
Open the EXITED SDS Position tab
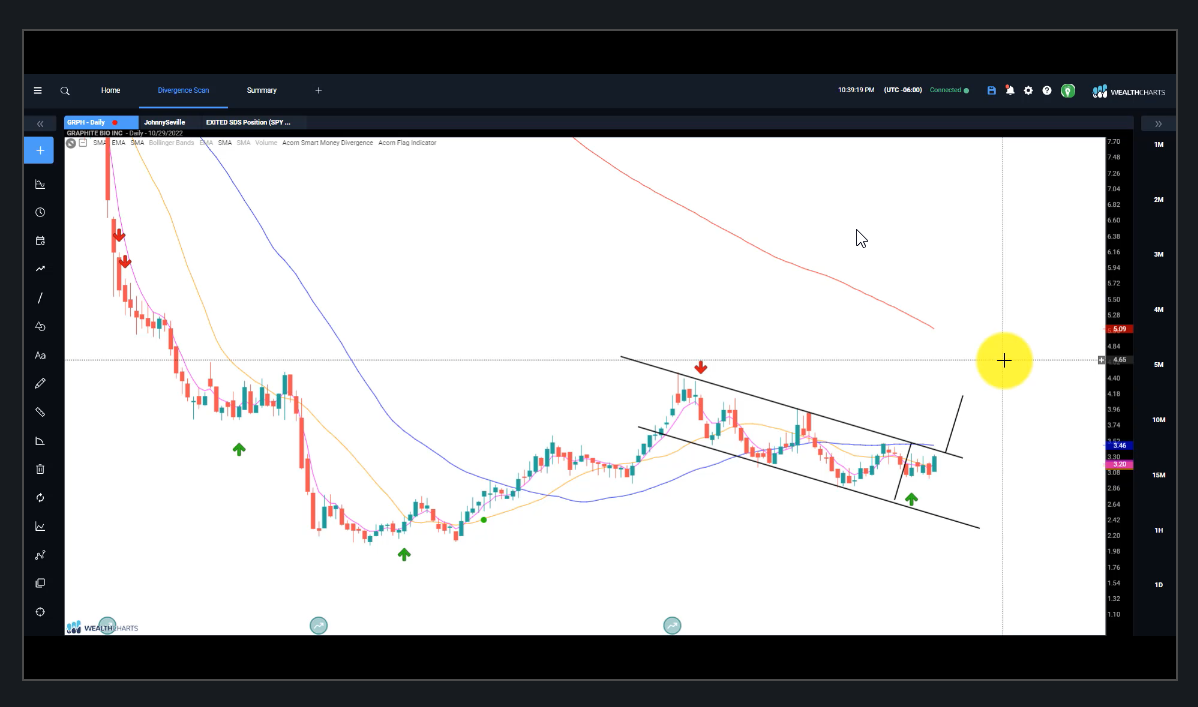pos(248,122)
